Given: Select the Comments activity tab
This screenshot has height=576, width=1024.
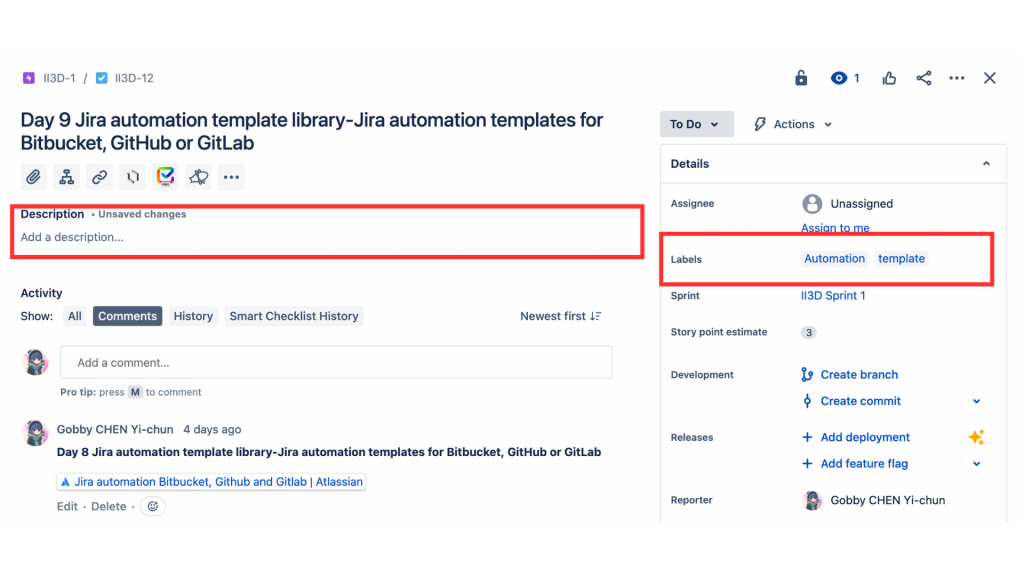Looking at the screenshot, I should [x=127, y=316].
